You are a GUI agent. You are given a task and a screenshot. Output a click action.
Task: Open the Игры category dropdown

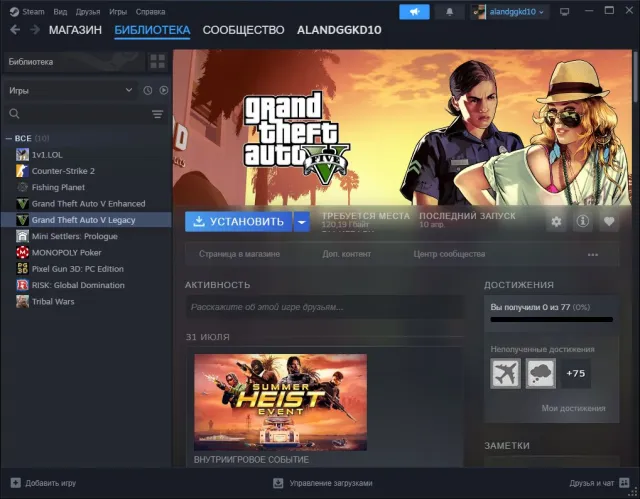click(69, 91)
